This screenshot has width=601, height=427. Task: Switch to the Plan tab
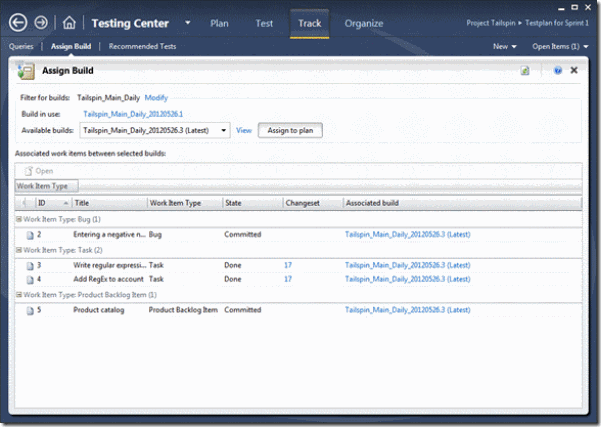click(221, 23)
